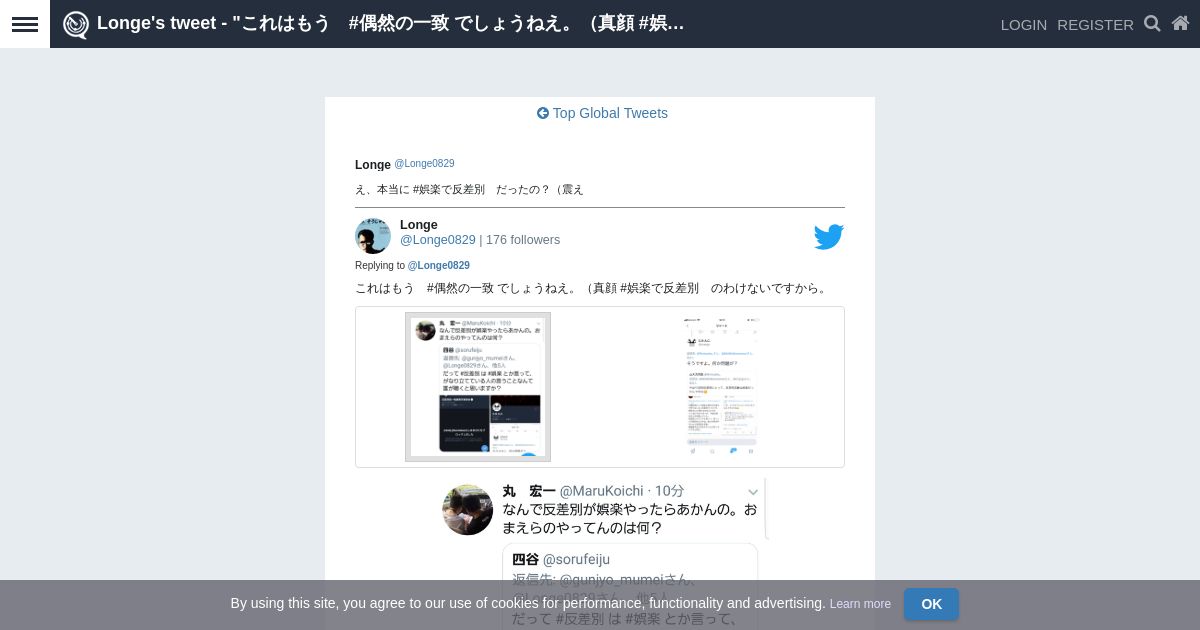Viewport: 1200px width, 630px height.
Task: Open Longe's profile avatar
Action: (373, 236)
